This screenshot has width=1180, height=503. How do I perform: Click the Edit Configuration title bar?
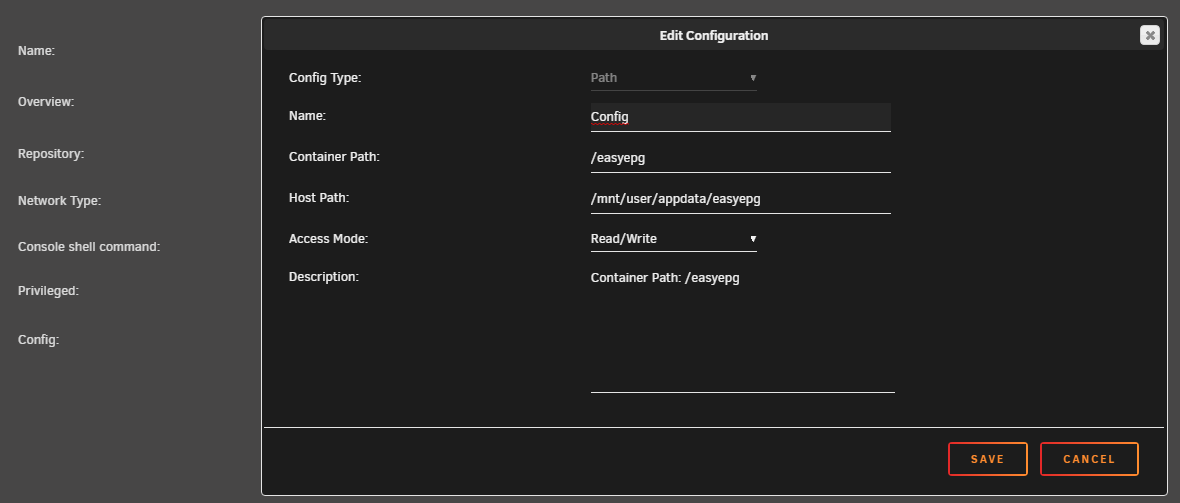[x=713, y=35]
